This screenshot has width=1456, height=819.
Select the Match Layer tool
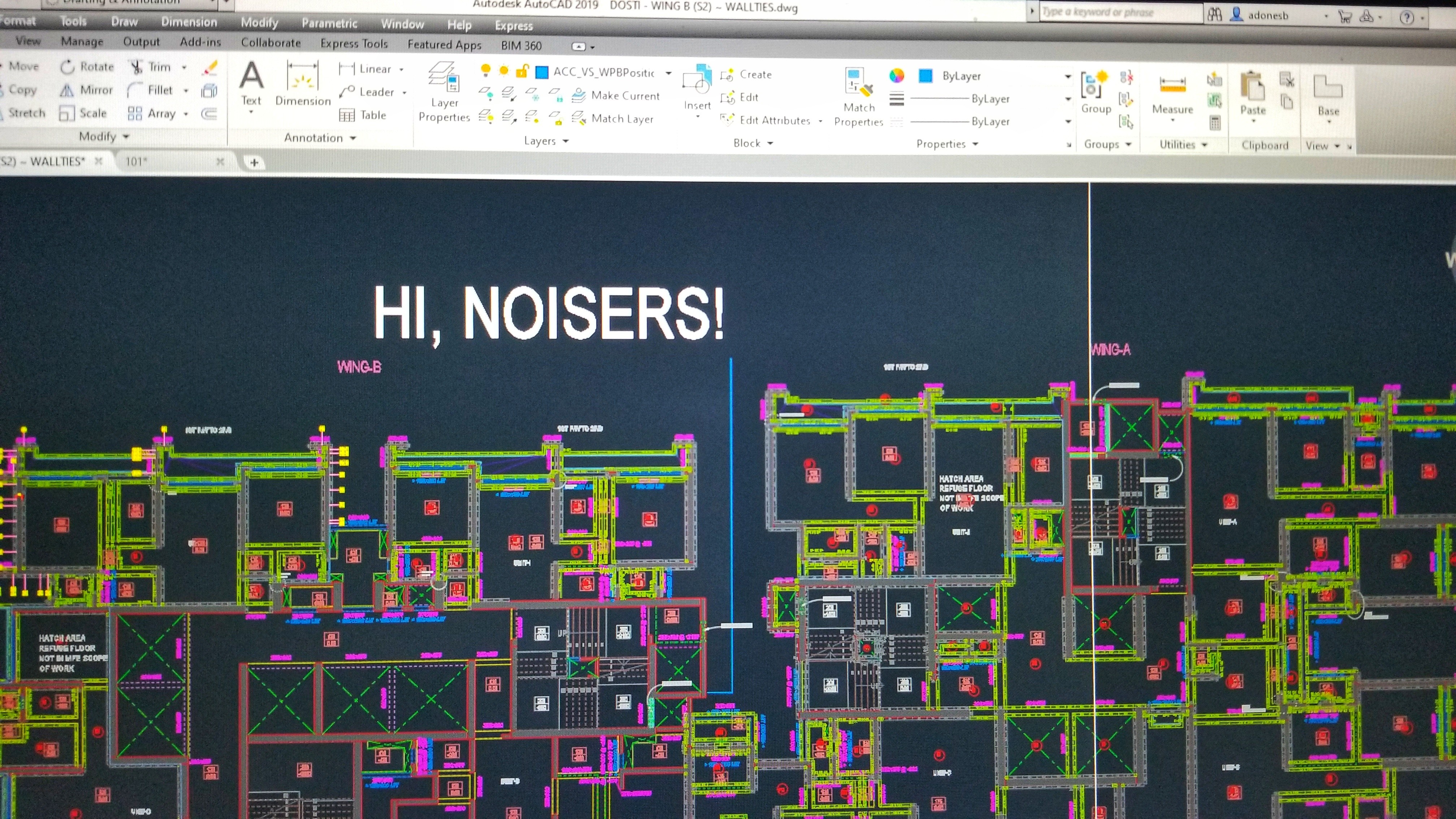click(613, 119)
